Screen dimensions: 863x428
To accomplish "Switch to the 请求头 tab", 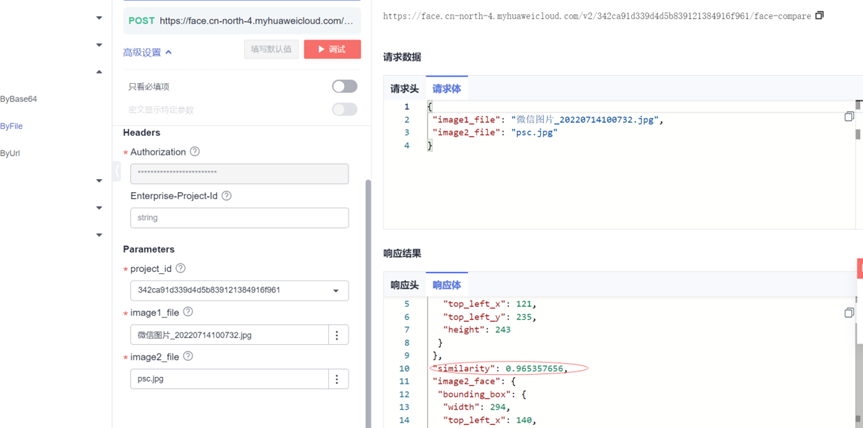I will coord(404,89).
